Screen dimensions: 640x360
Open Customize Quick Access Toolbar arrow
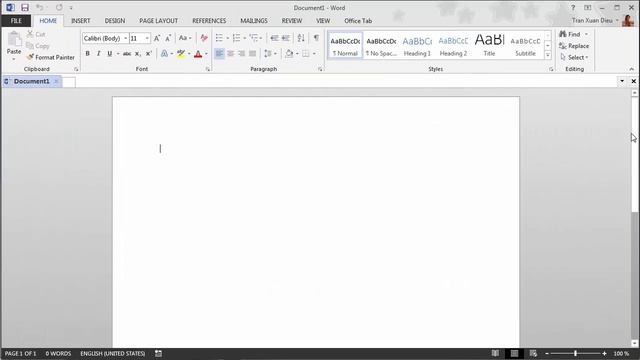pos(71,8)
